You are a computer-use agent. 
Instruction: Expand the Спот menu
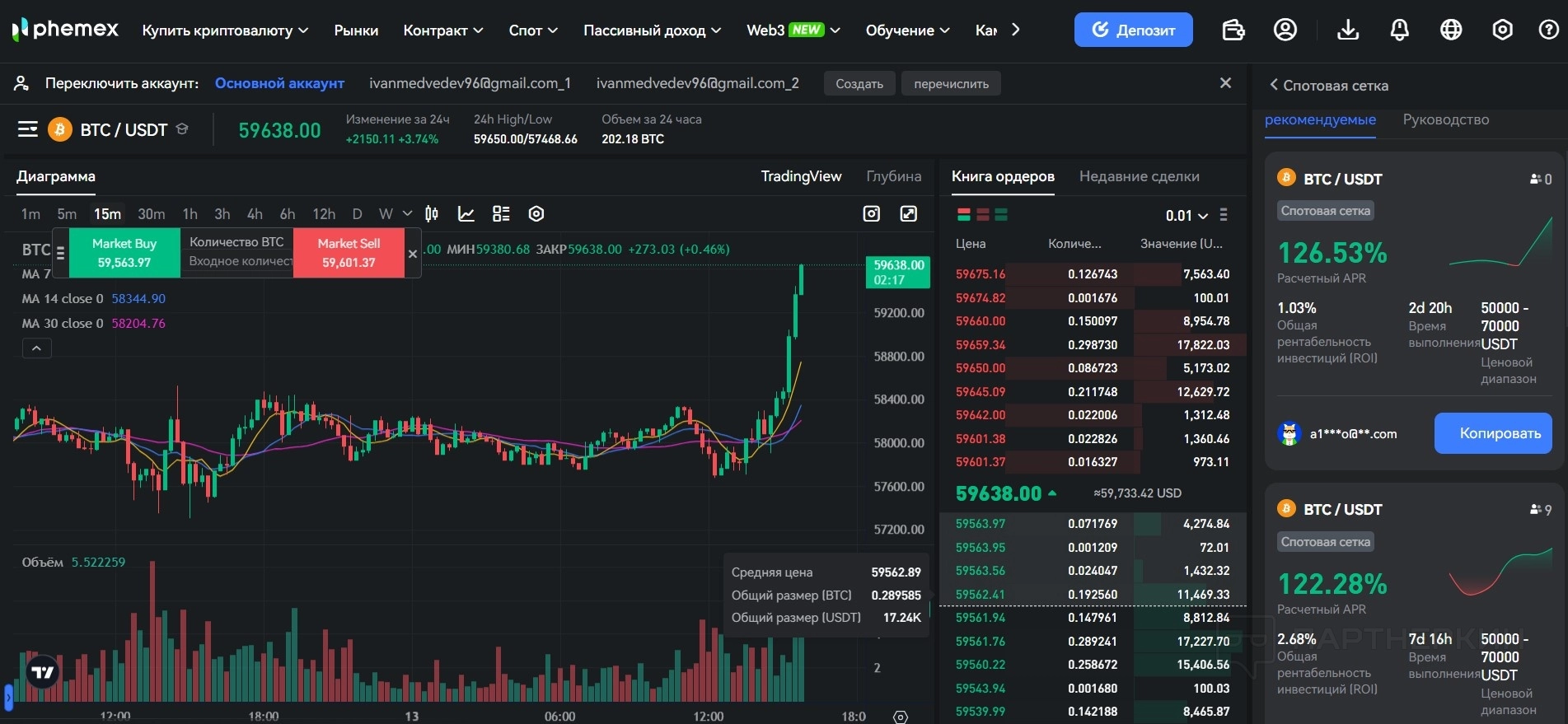pos(533,30)
